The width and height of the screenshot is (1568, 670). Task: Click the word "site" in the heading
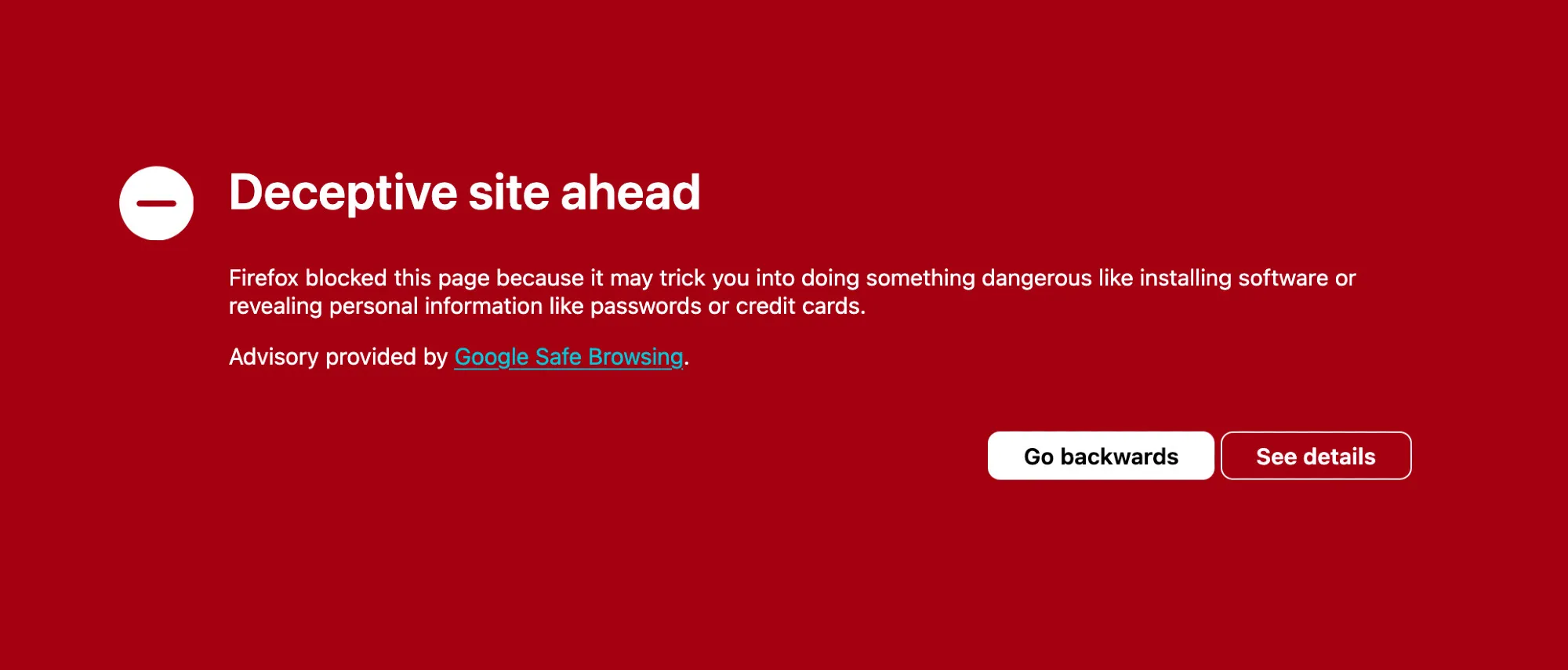pyautogui.click(x=509, y=193)
